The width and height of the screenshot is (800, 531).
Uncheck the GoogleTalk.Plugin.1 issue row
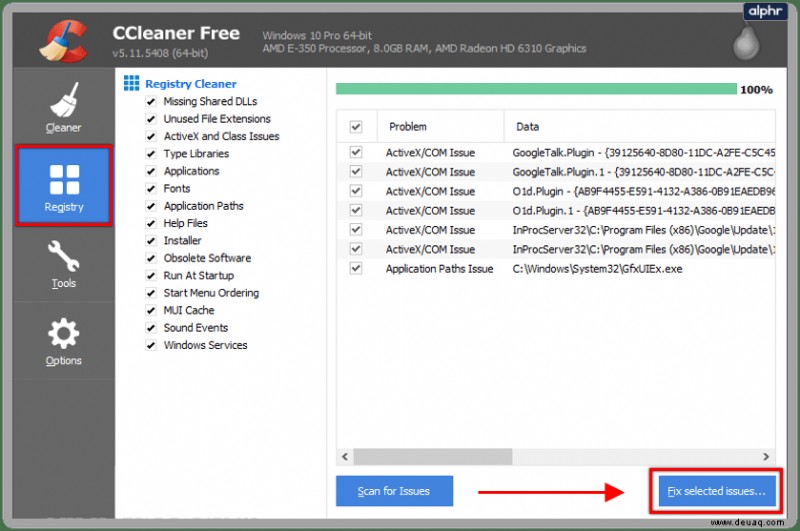click(356, 171)
